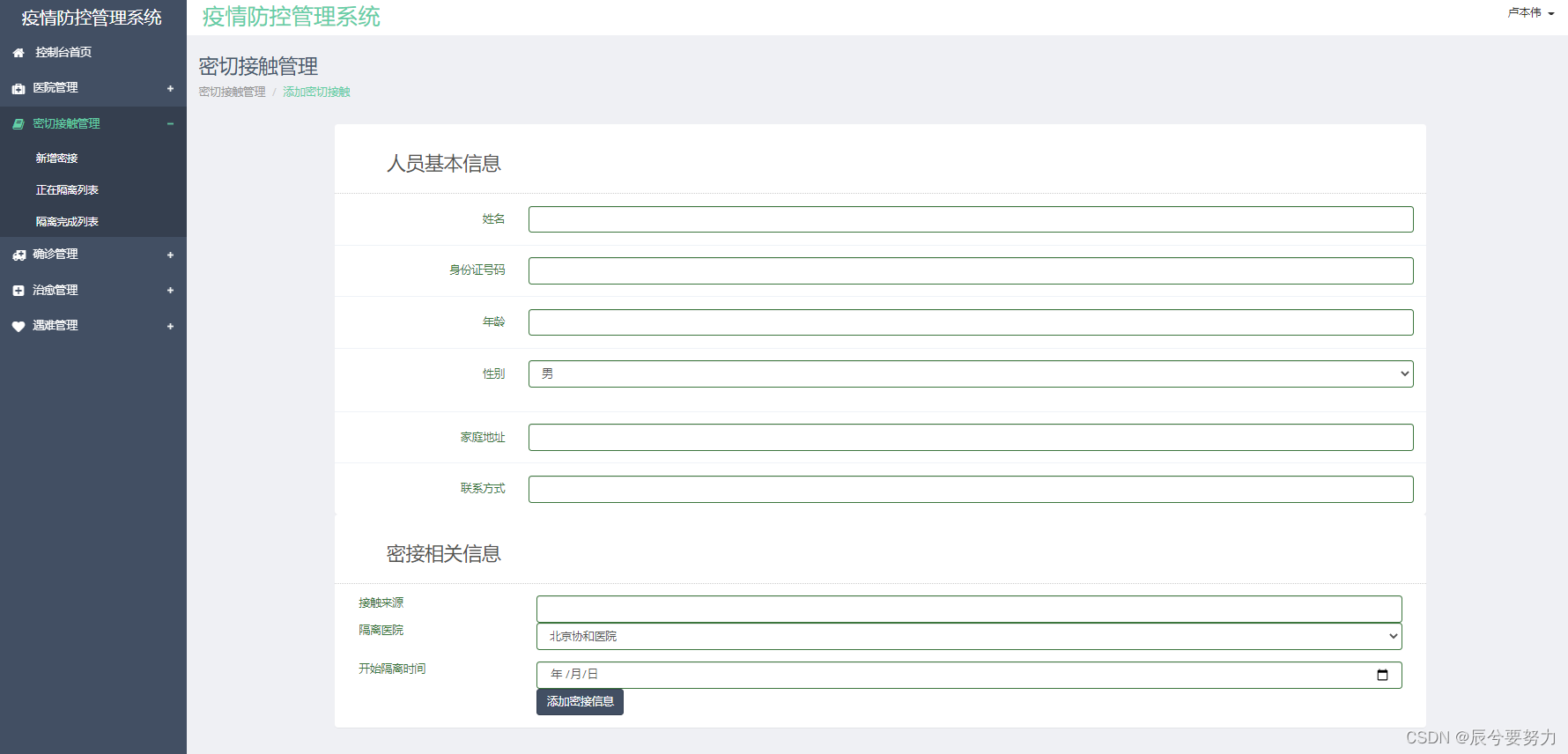Viewport: 1568px width, 754px height.
Task: Click the 接触来源 field label
Action: tap(381, 603)
